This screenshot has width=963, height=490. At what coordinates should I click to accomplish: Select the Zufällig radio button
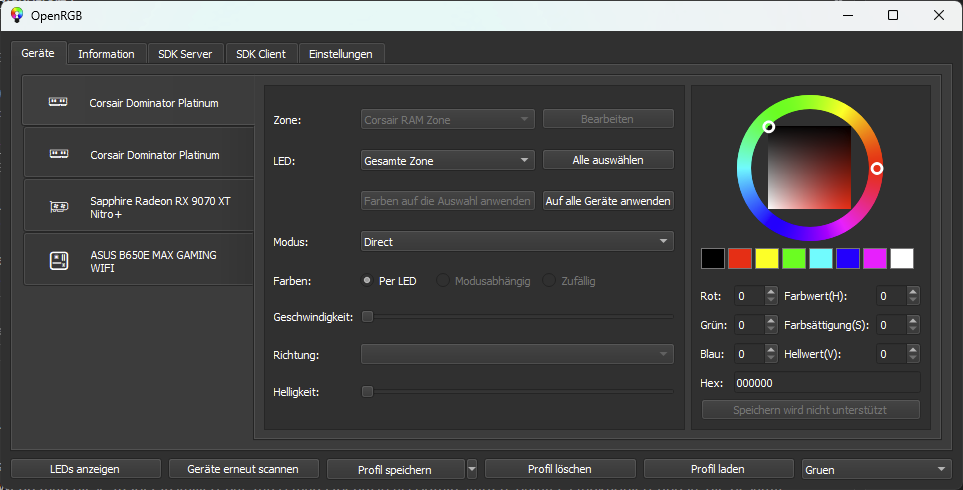(549, 281)
